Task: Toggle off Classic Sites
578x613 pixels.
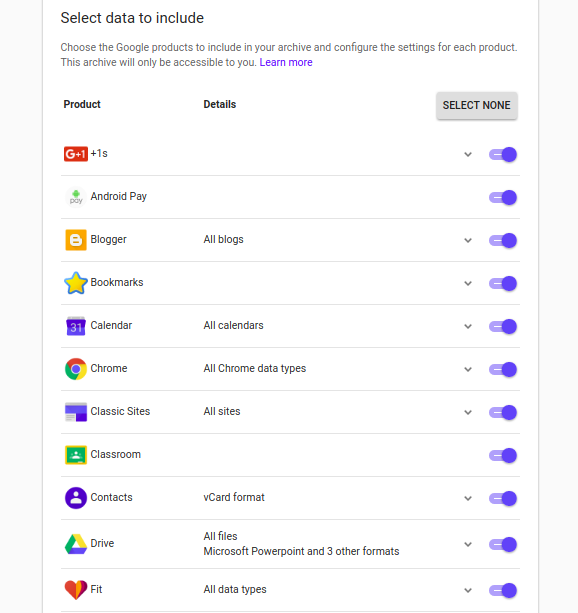Action: pyautogui.click(x=503, y=412)
